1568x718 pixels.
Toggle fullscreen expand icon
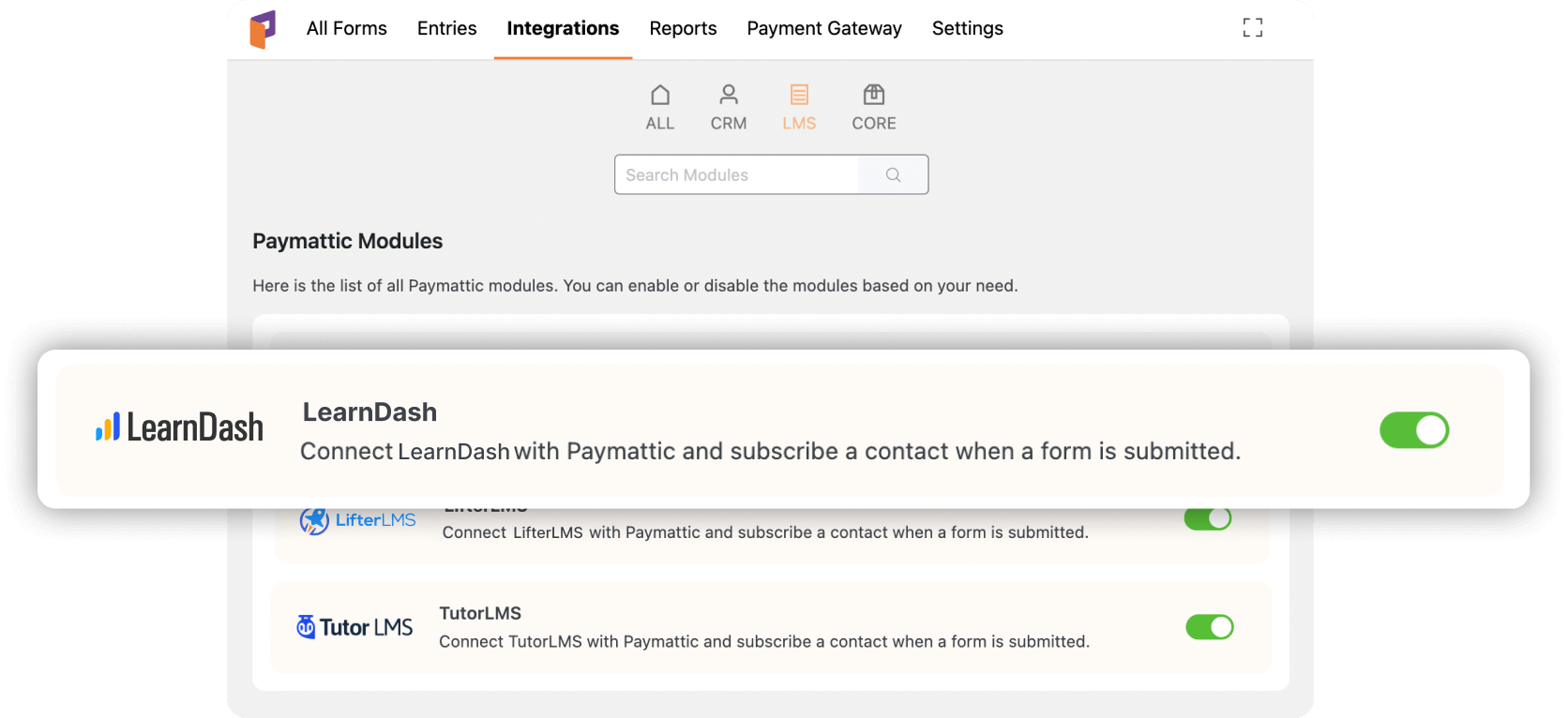1252,28
